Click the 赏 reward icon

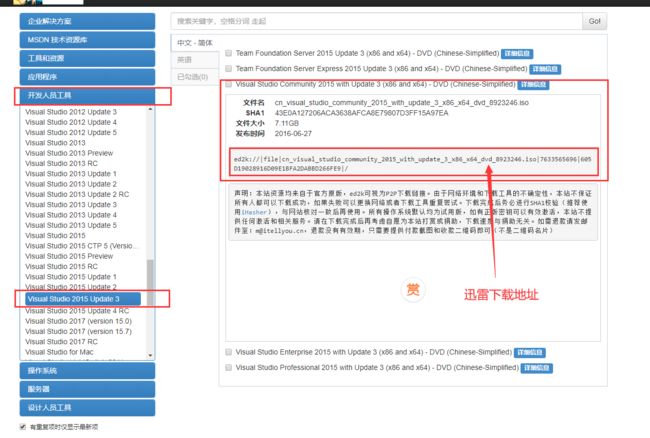click(412, 289)
